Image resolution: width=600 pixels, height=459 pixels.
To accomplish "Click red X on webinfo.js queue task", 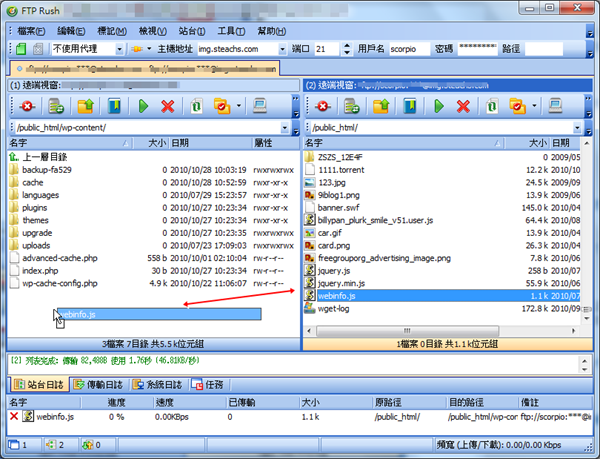I will click(x=14, y=416).
